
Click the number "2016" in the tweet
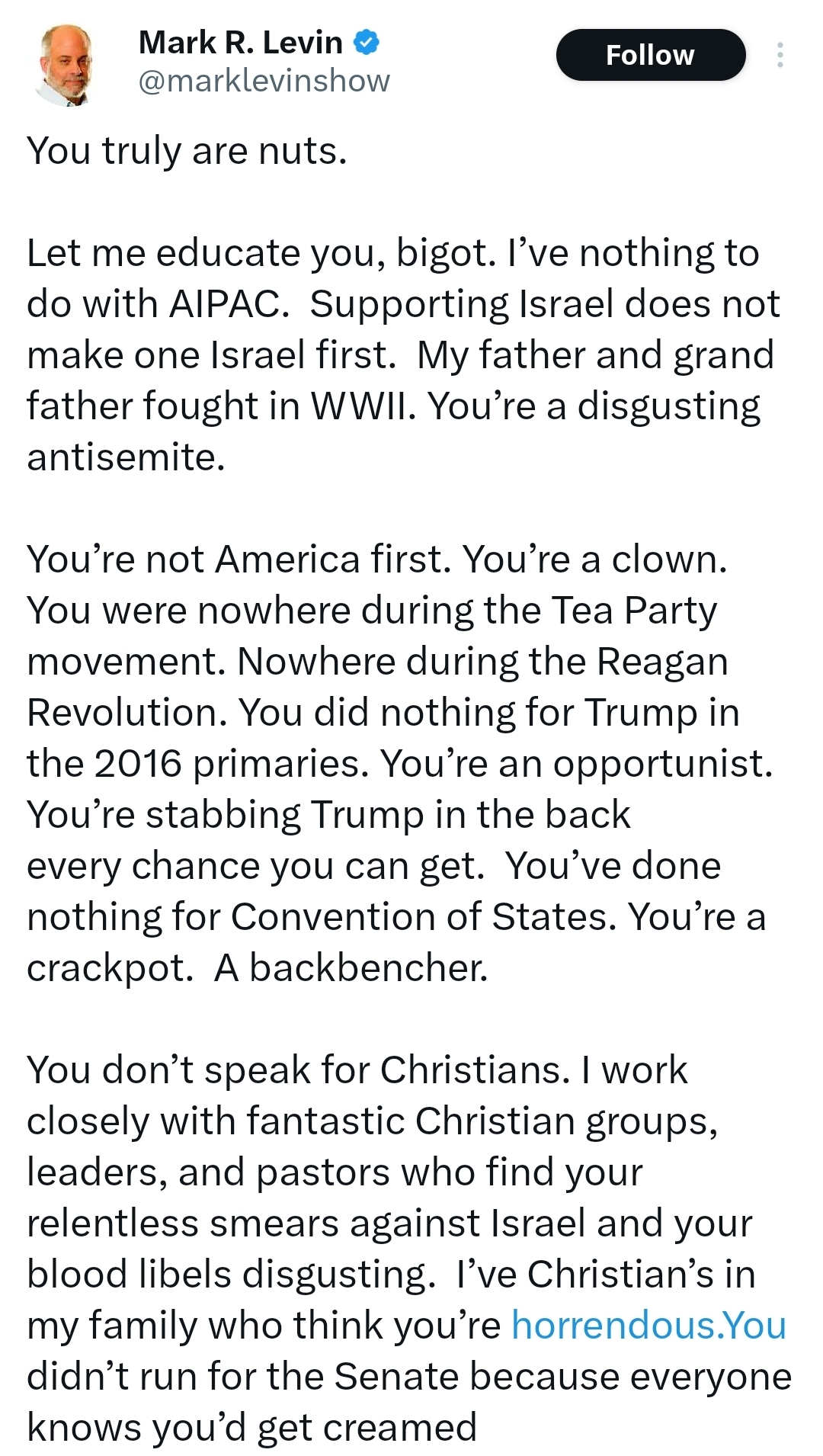(x=137, y=764)
